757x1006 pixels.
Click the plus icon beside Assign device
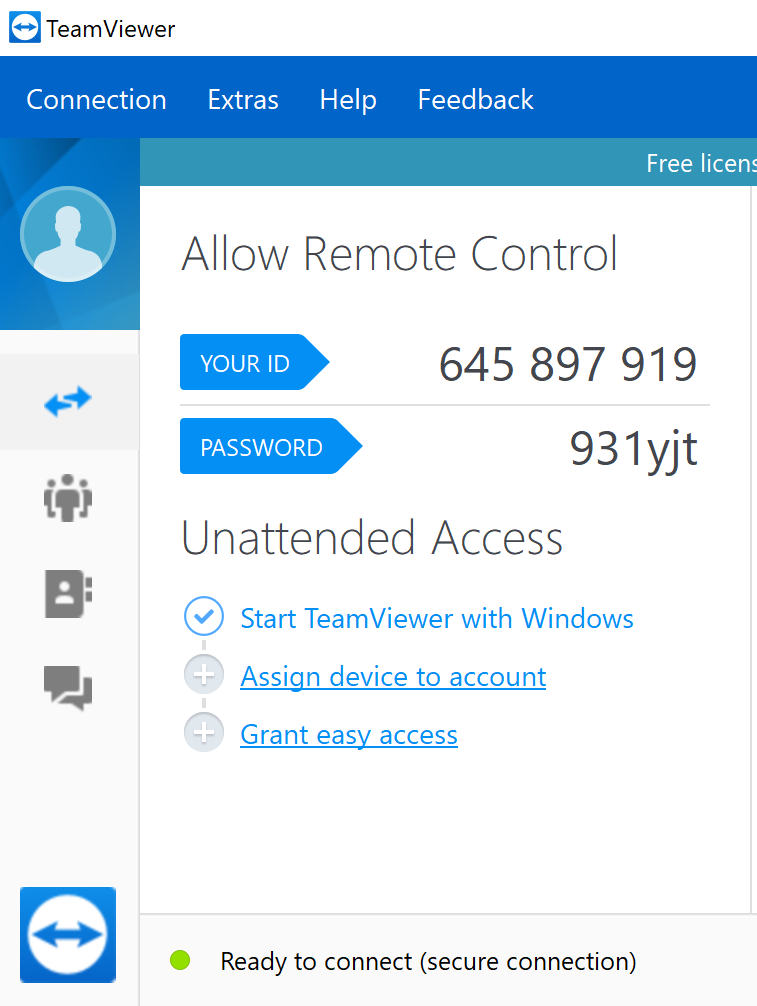[204, 674]
